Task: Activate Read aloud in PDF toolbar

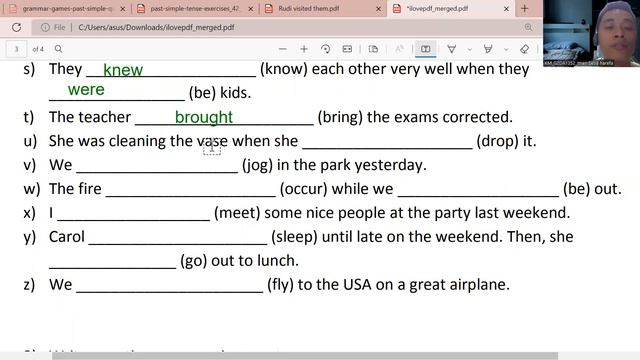Action: point(399,49)
